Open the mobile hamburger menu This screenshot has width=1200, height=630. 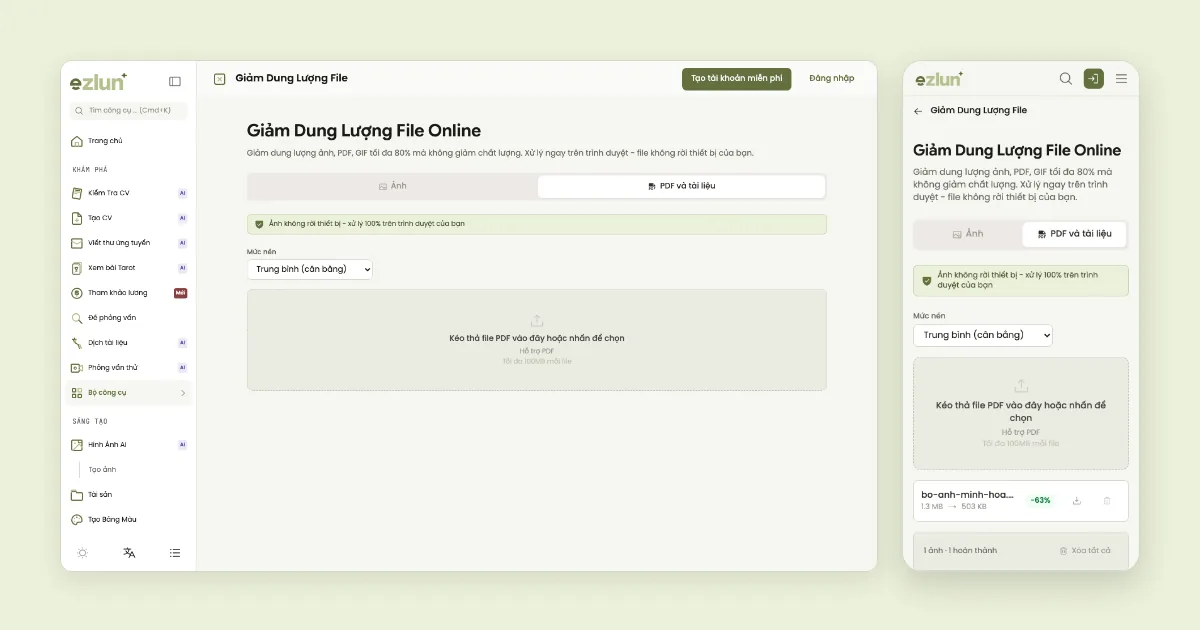[1121, 79]
